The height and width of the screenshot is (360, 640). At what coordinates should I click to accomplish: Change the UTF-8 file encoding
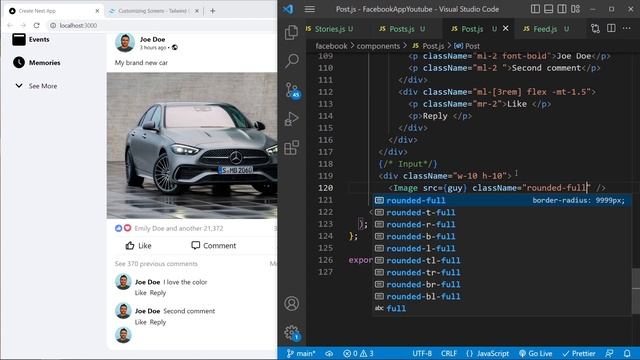tap(422, 353)
